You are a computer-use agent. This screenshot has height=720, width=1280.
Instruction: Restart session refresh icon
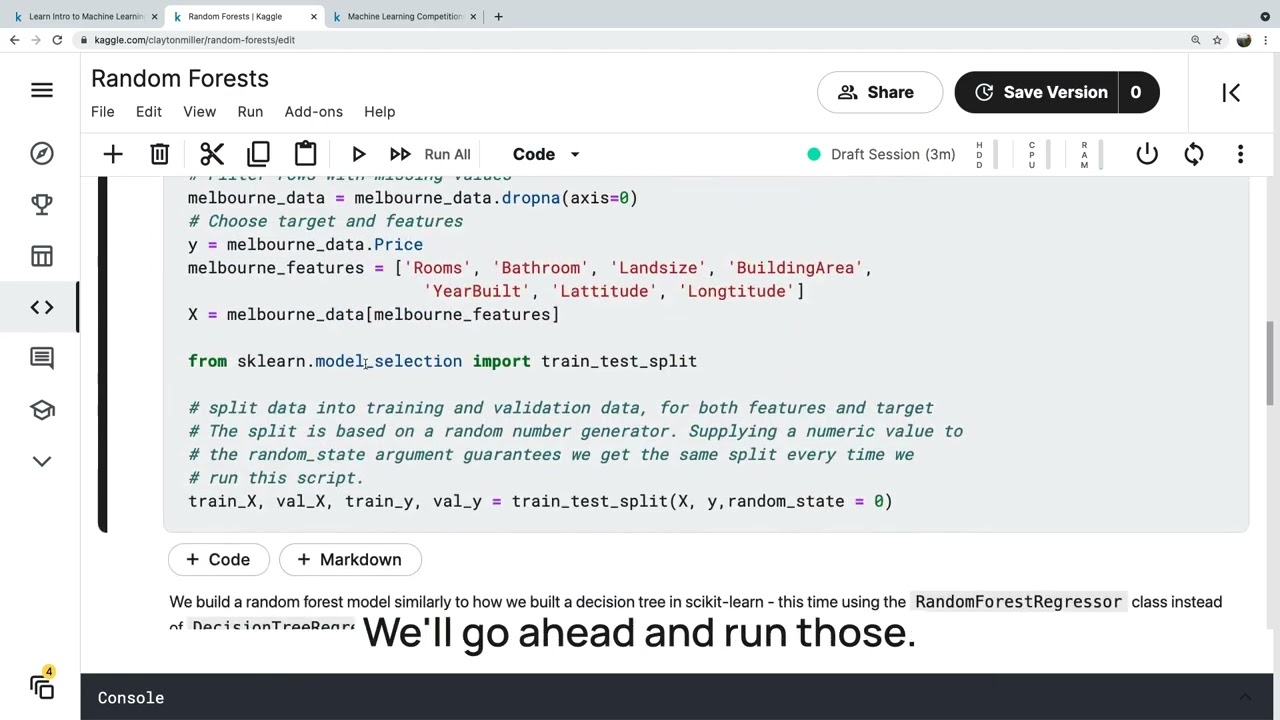click(x=1193, y=154)
